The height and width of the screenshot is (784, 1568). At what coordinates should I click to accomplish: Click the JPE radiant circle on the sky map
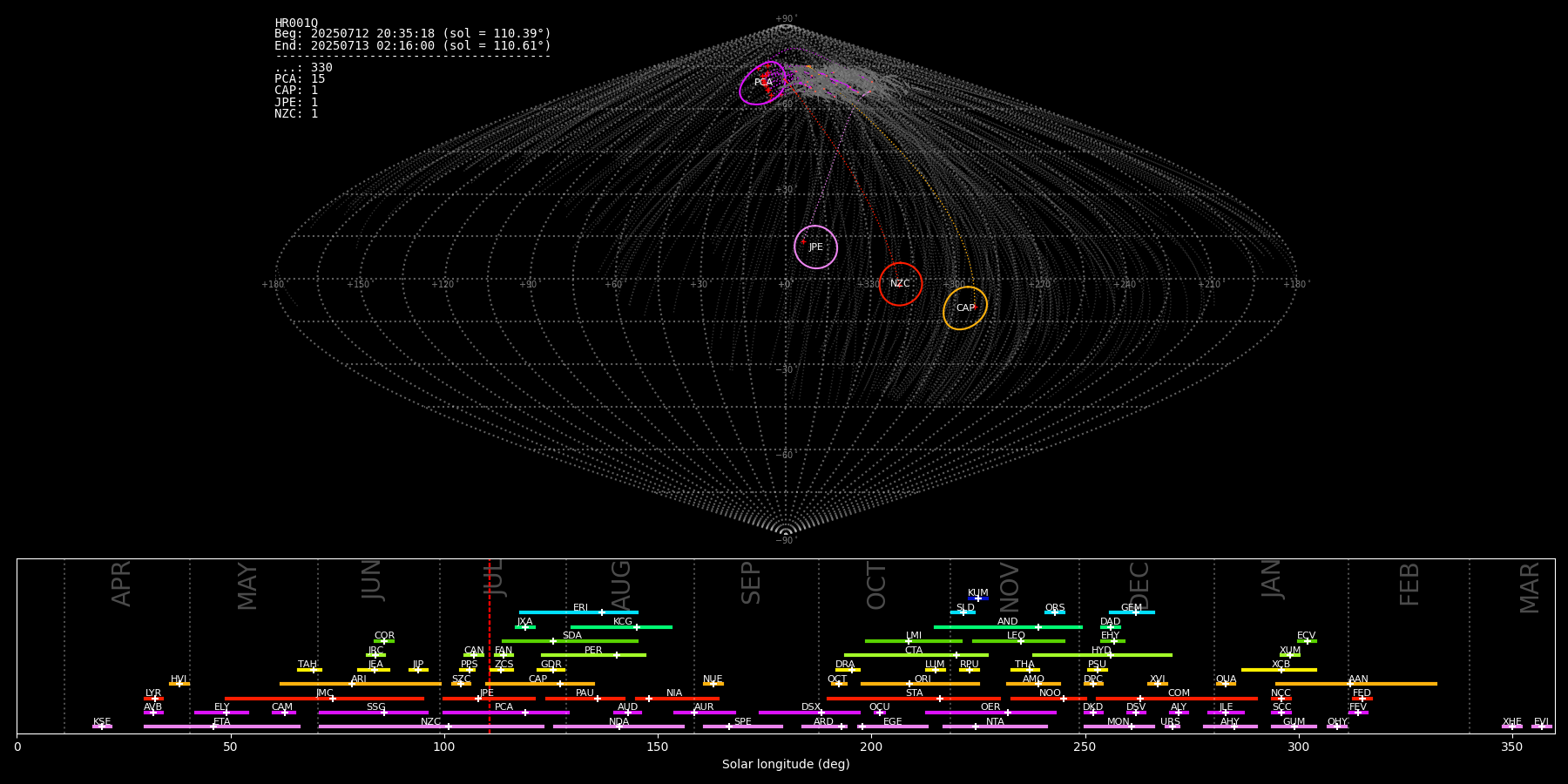[815, 247]
